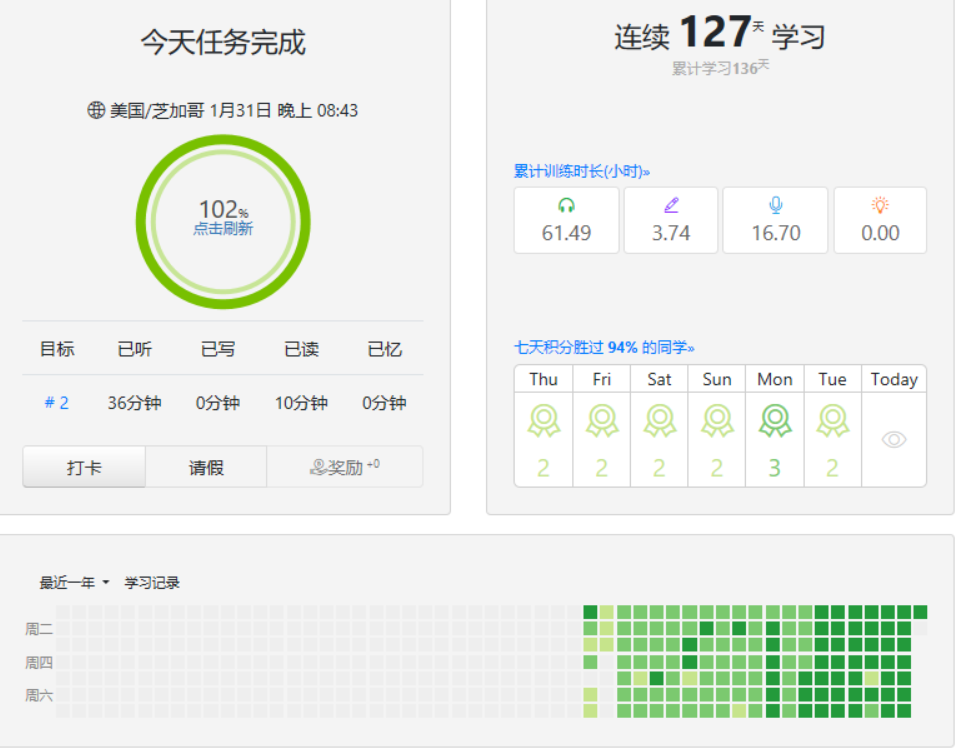Click the 奖励 reward button
This screenshot has width=955, height=750.
point(344,467)
